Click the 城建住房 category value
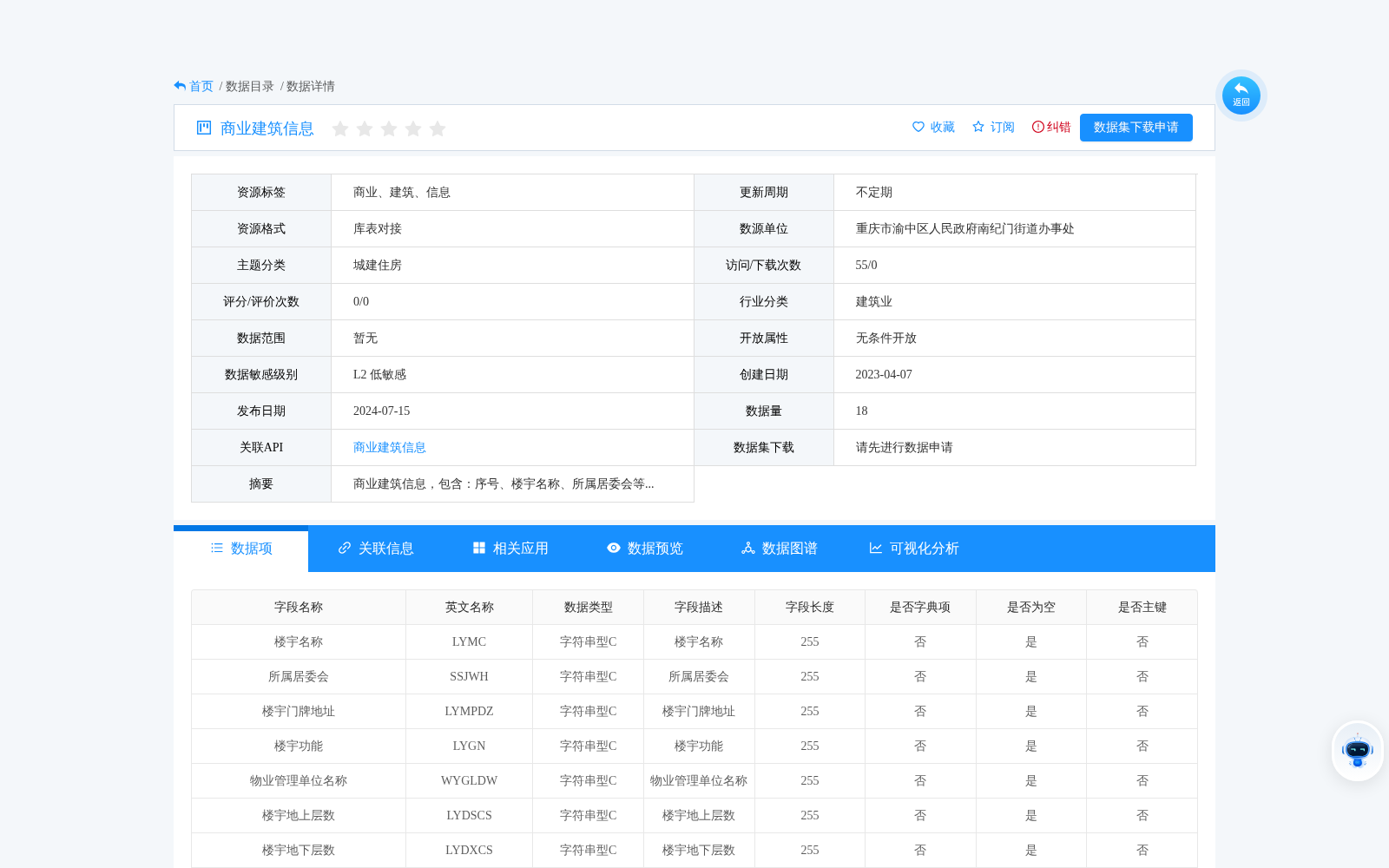The width and height of the screenshot is (1389, 868). 377,265
